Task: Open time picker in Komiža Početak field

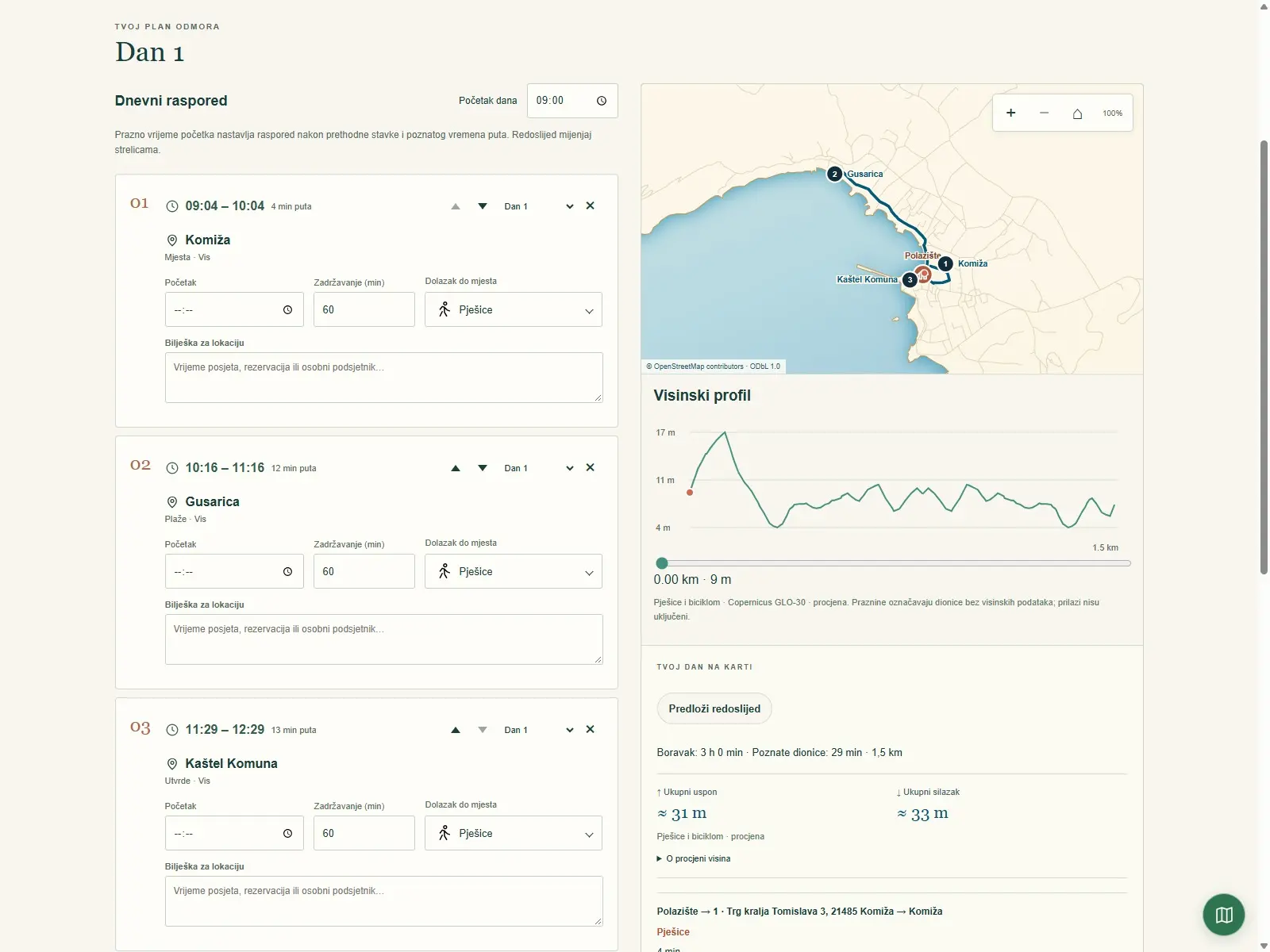Action: (287, 310)
